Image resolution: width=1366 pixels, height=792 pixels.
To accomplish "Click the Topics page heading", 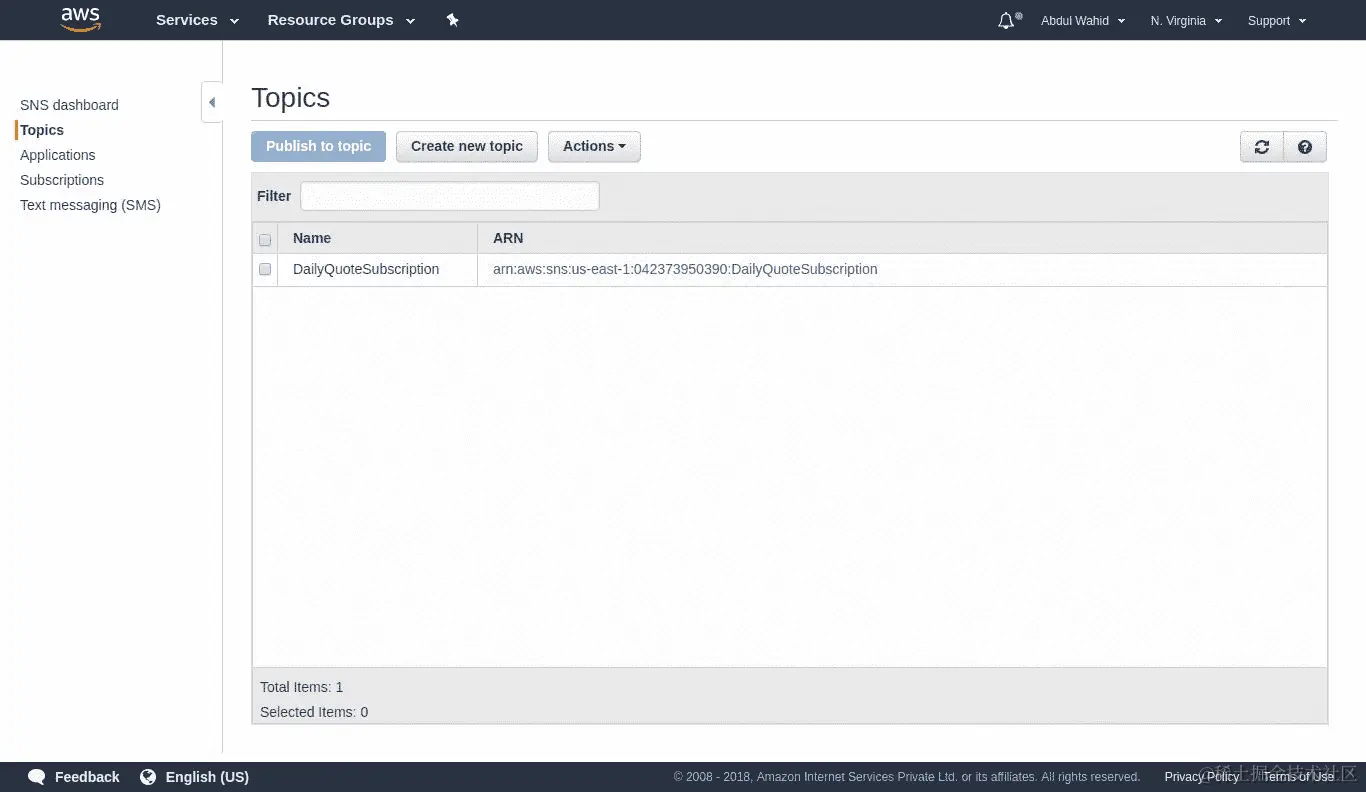I will pos(290,98).
